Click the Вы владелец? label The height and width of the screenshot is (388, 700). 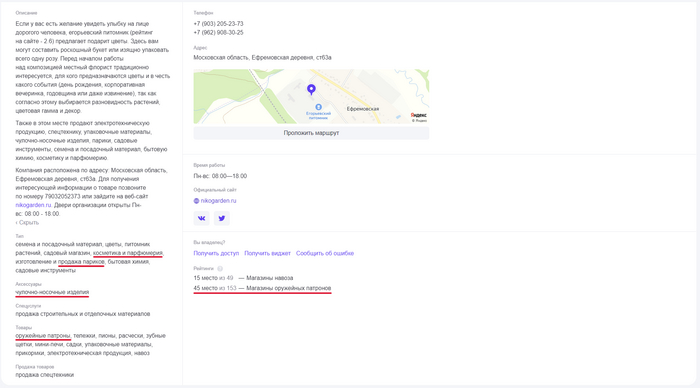pos(209,242)
